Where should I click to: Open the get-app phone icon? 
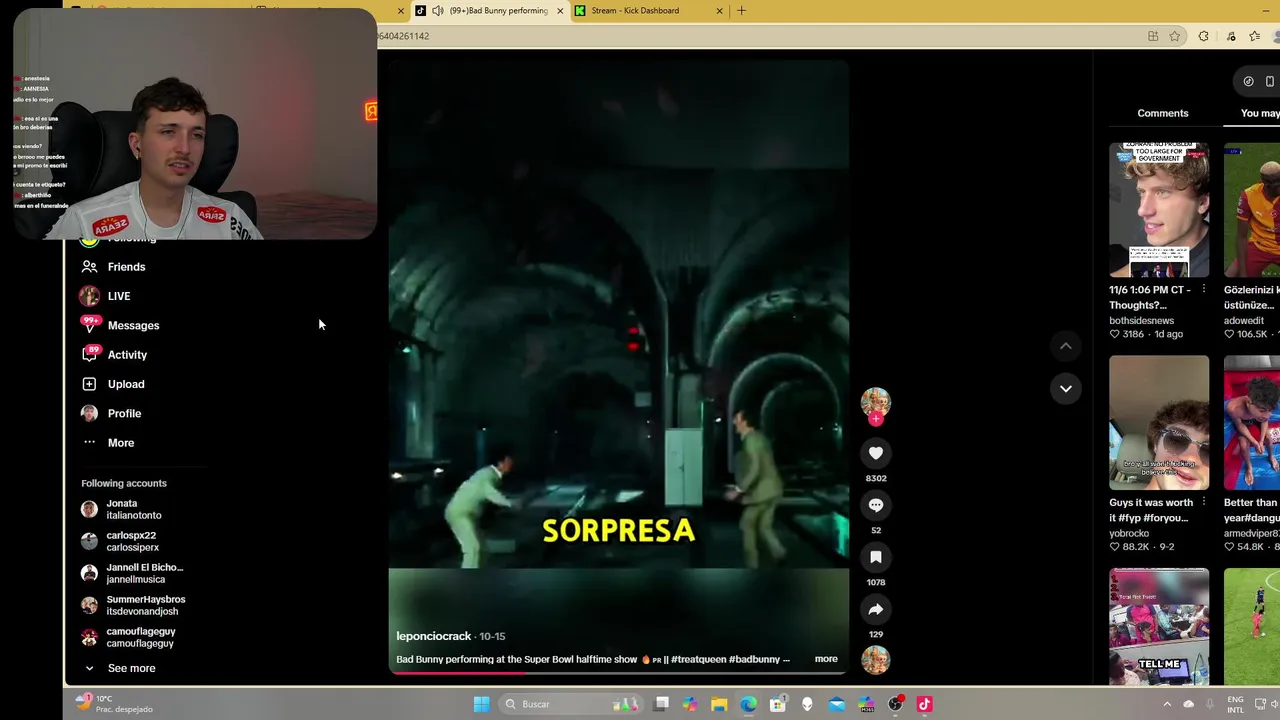pos(1270,81)
